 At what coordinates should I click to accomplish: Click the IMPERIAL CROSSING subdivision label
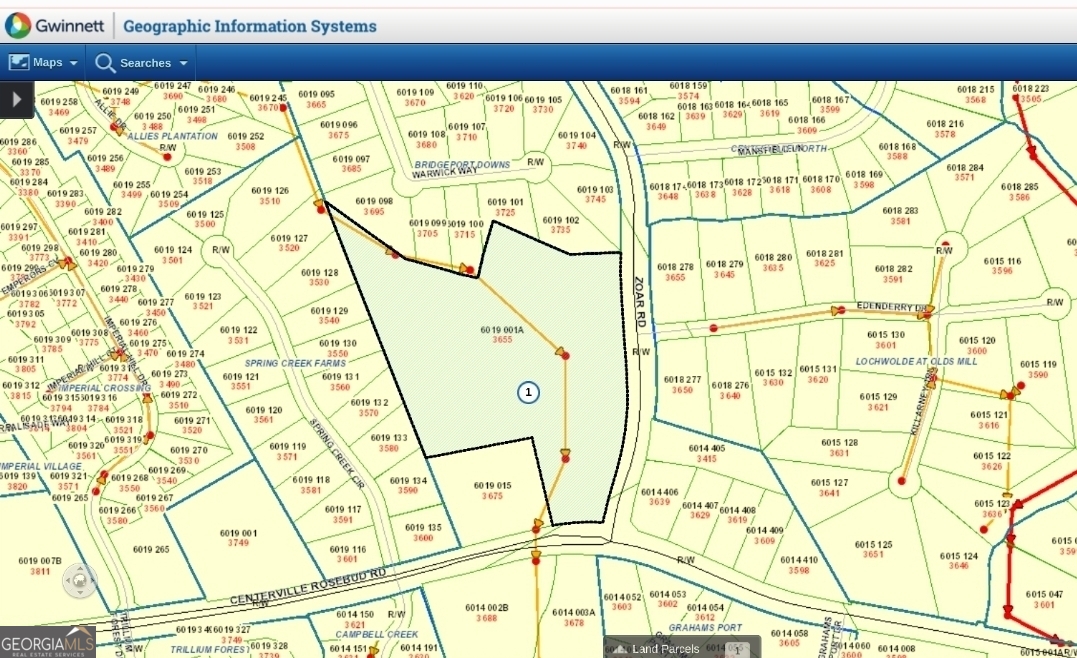pyautogui.click(x=104, y=387)
